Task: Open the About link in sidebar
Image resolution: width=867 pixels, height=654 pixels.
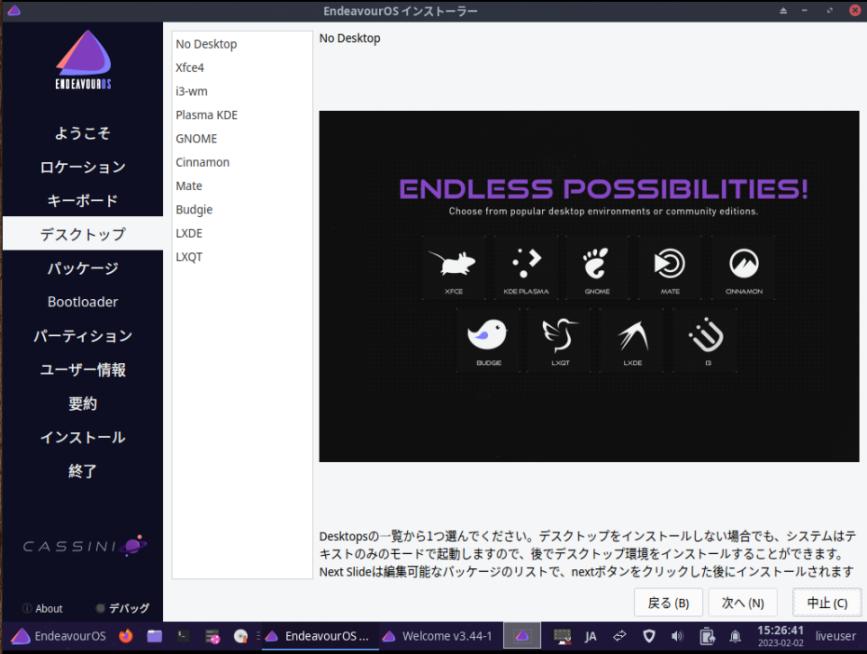Action: coord(43,609)
